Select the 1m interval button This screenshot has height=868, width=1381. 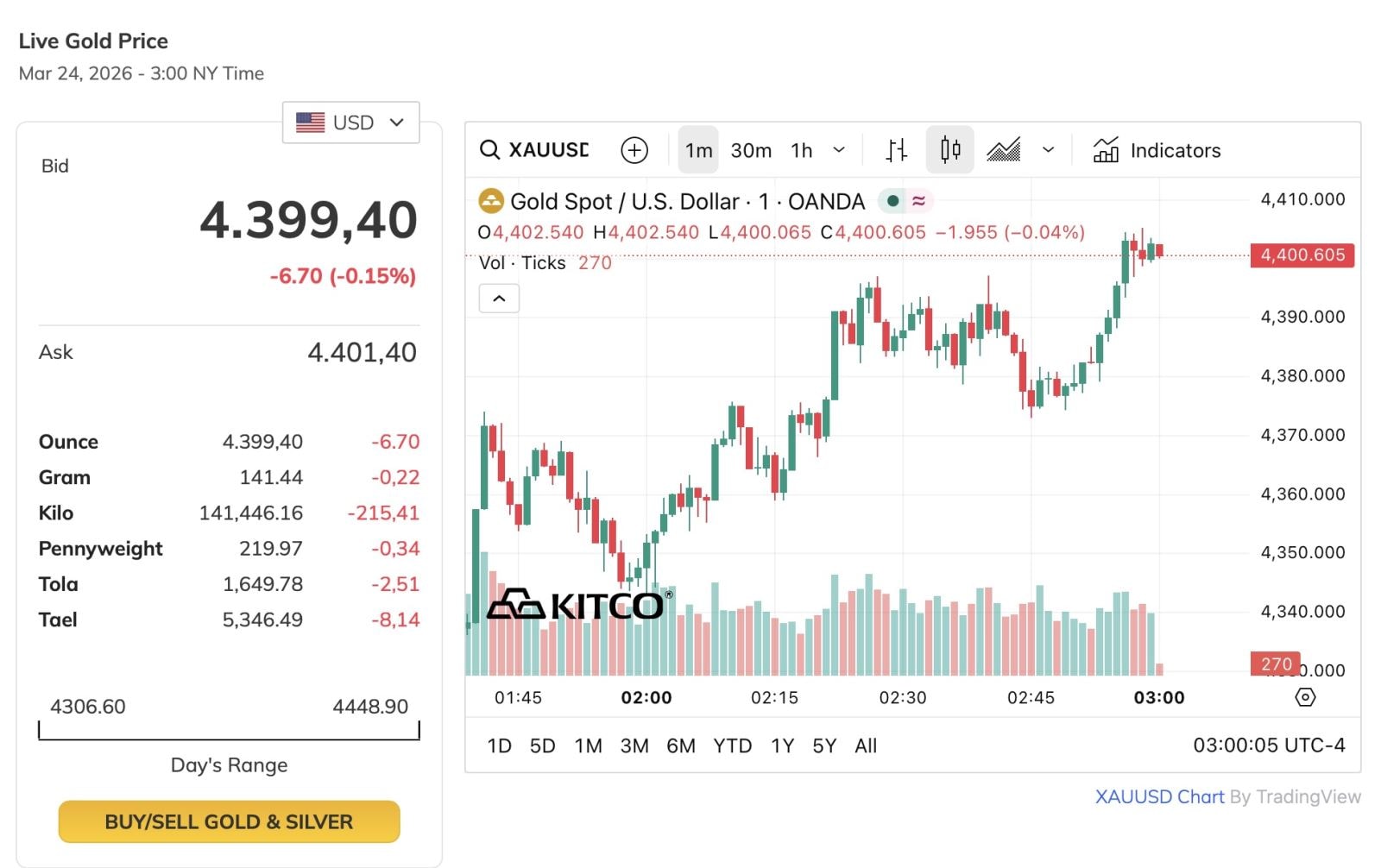tap(698, 150)
